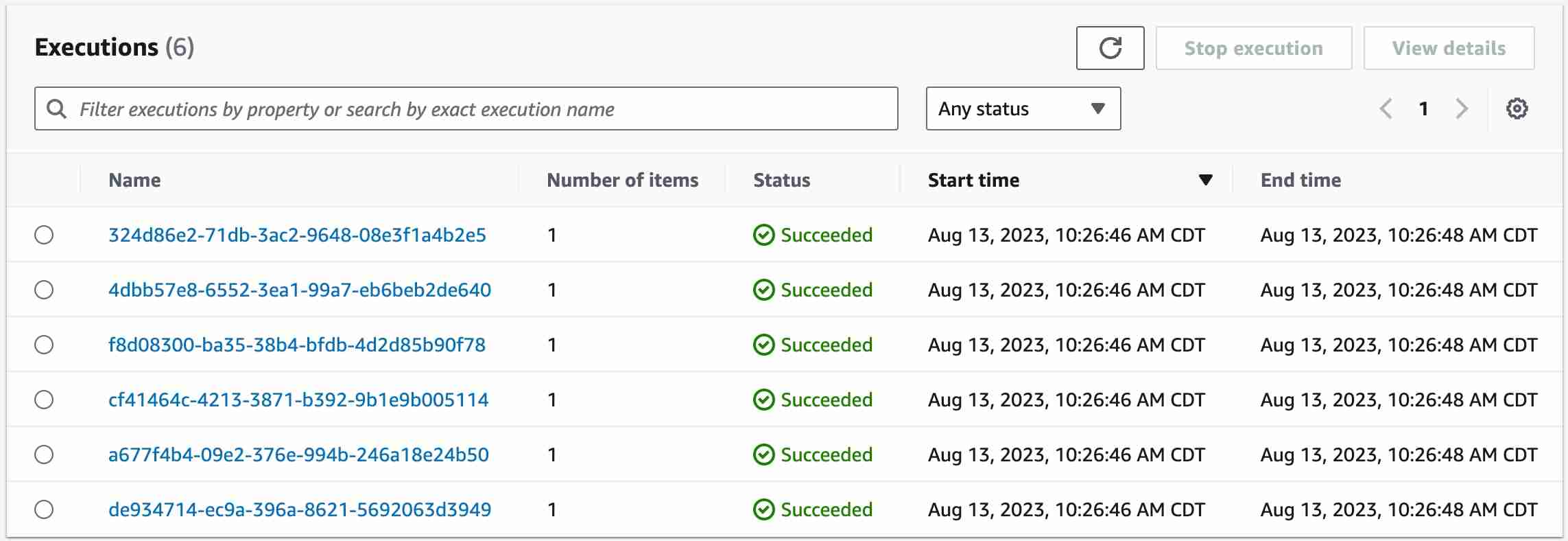Image resolution: width=1568 pixels, height=541 pixels.
Task: Sort table by End time column header
Action: pyautogui.click(x=1300, y=180)
